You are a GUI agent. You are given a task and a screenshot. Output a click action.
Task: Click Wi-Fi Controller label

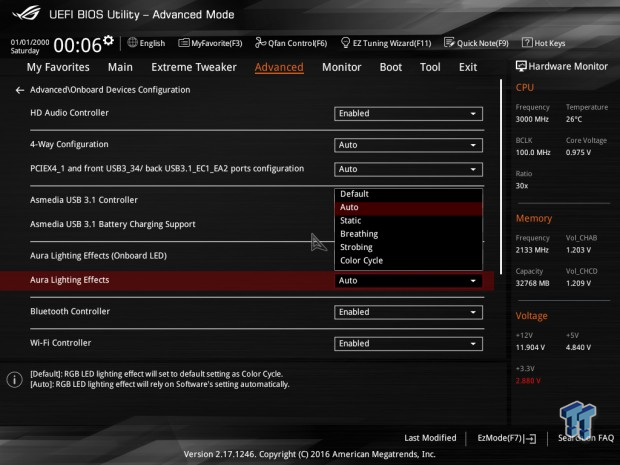click(60, 343)
